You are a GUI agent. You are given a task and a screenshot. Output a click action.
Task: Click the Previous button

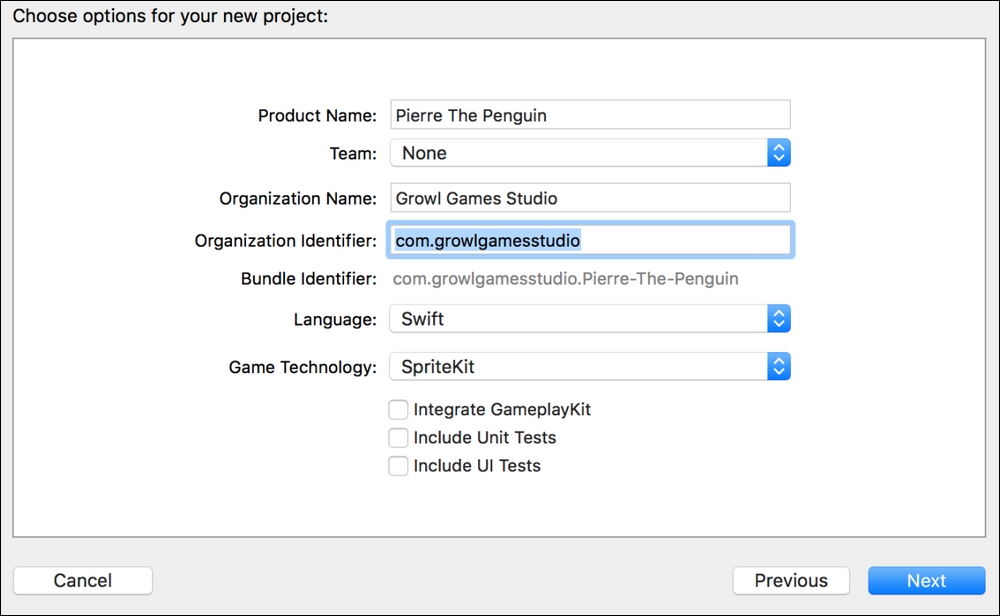coord(791,580)
